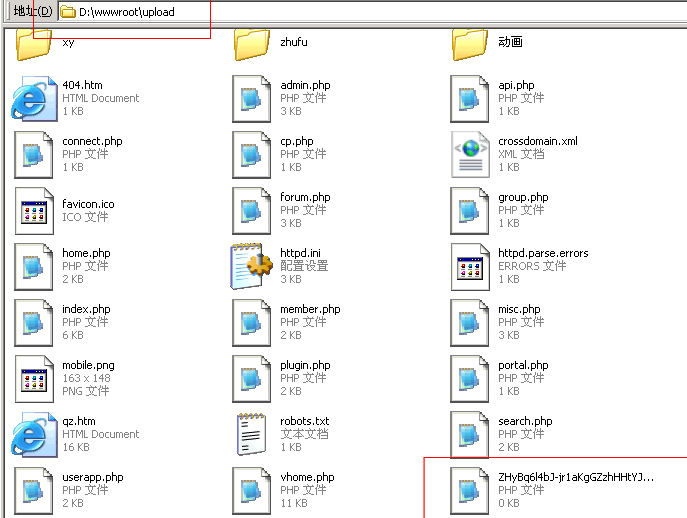
Task: Select the file name 'index.php'
Action: [86, 309]
